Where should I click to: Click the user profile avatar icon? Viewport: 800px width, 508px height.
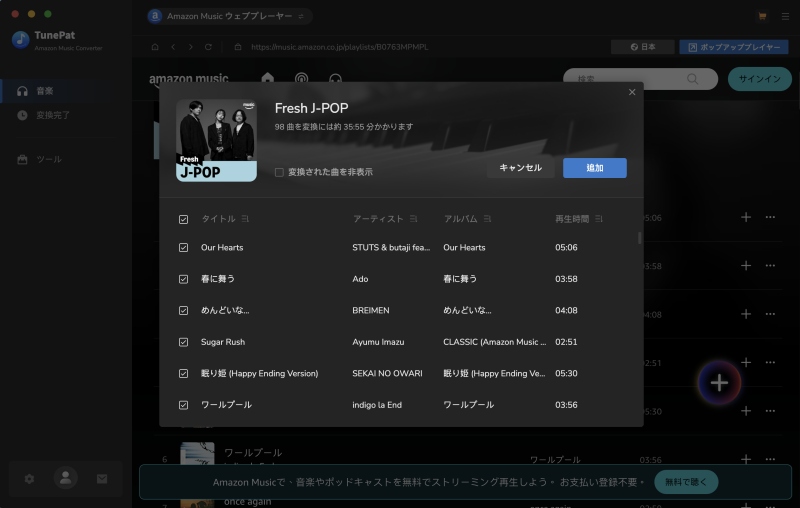(66, 478)
